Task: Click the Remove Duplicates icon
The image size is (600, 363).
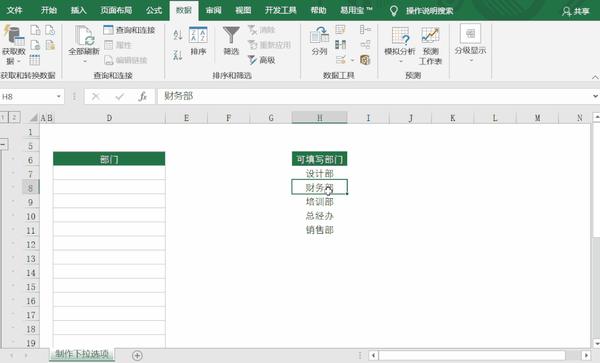Action: [x=340, y=44]
